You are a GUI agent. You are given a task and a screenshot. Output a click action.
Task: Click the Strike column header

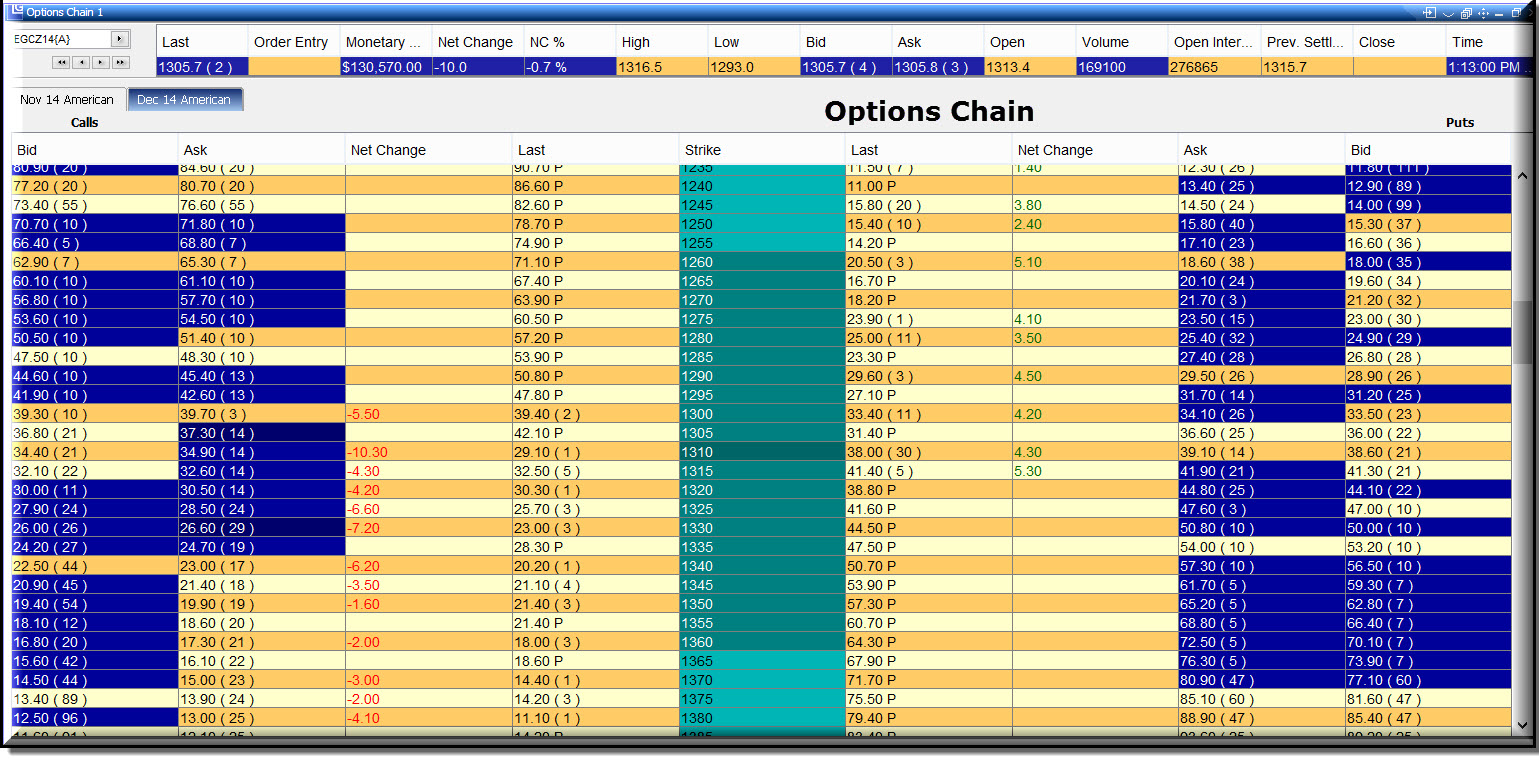click(762, 150)
